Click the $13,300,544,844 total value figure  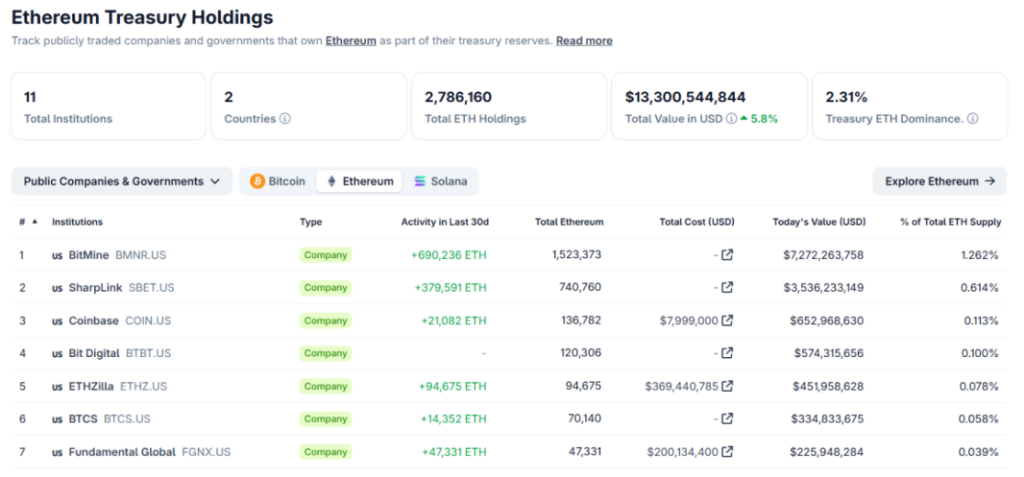tap(685, 97)
